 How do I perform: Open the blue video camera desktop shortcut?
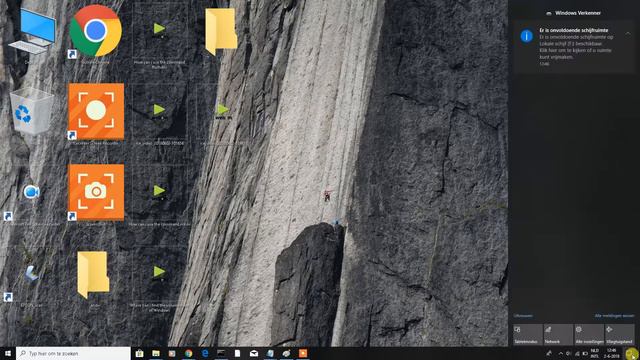coord(31,192)
